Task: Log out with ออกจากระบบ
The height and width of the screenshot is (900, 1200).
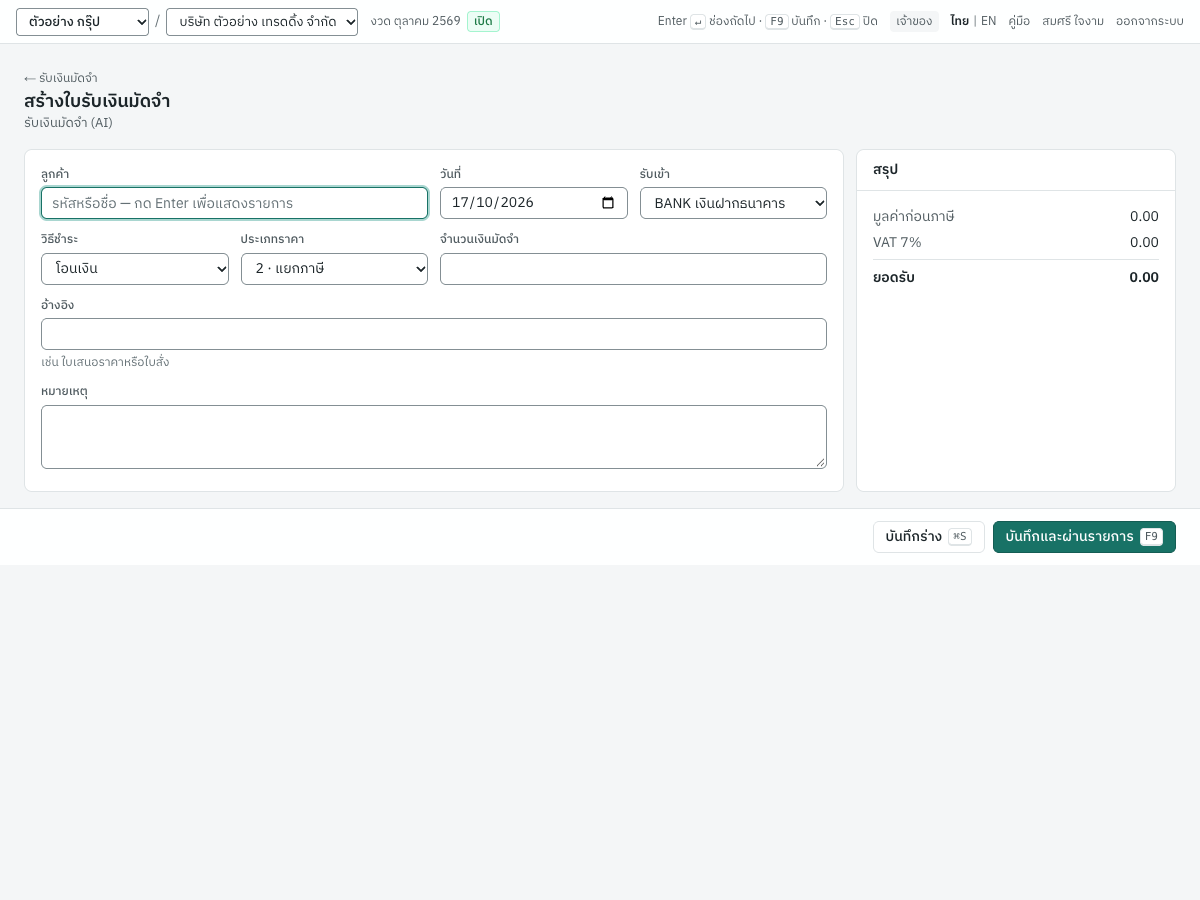Action: [x=1150, y=21]
